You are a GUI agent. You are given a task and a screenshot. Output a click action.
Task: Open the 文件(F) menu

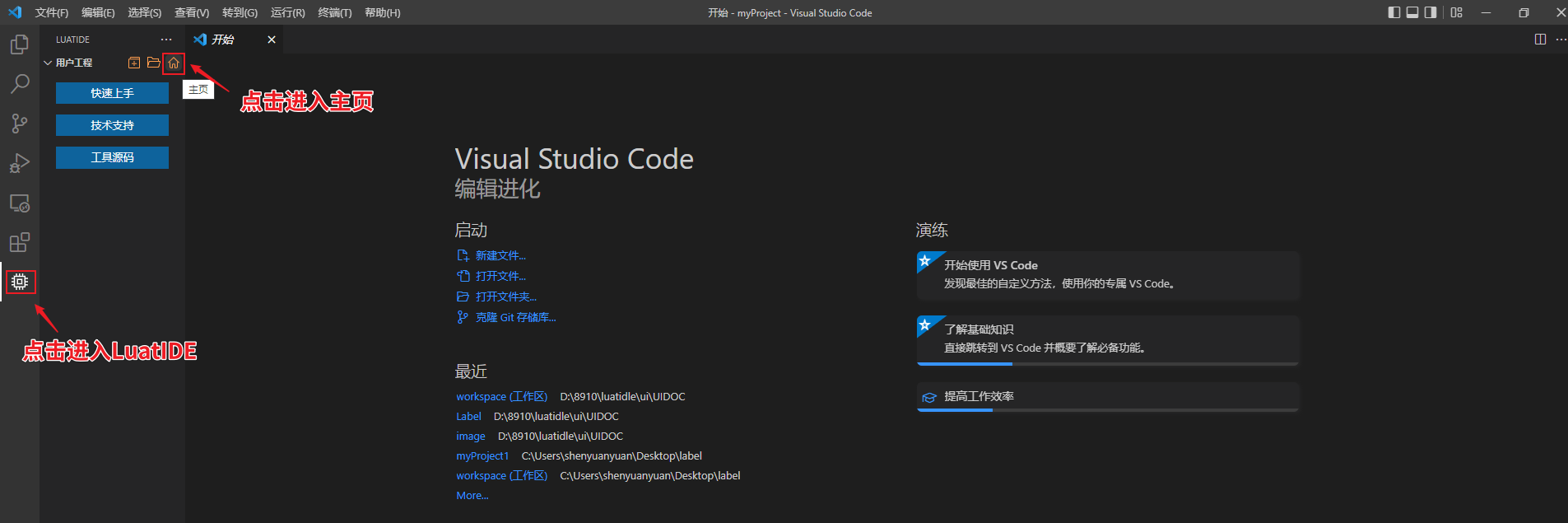coord(52,12)
